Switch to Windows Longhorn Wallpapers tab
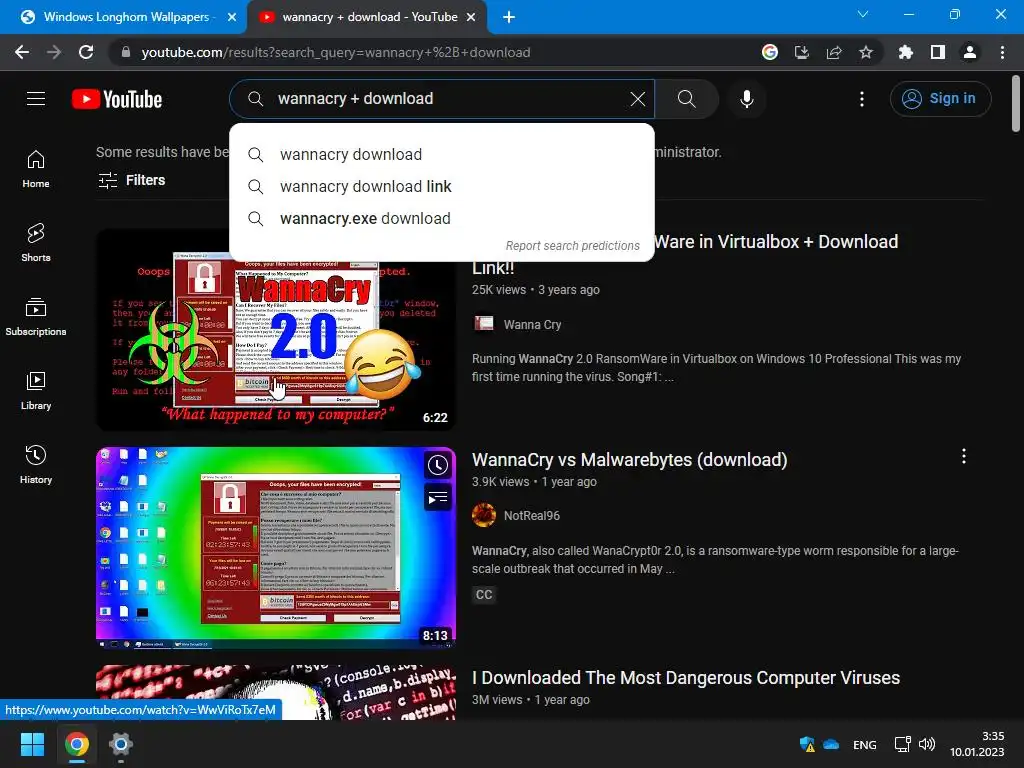Viewport: 1024px width, 768px height. (x=123, y=17)
